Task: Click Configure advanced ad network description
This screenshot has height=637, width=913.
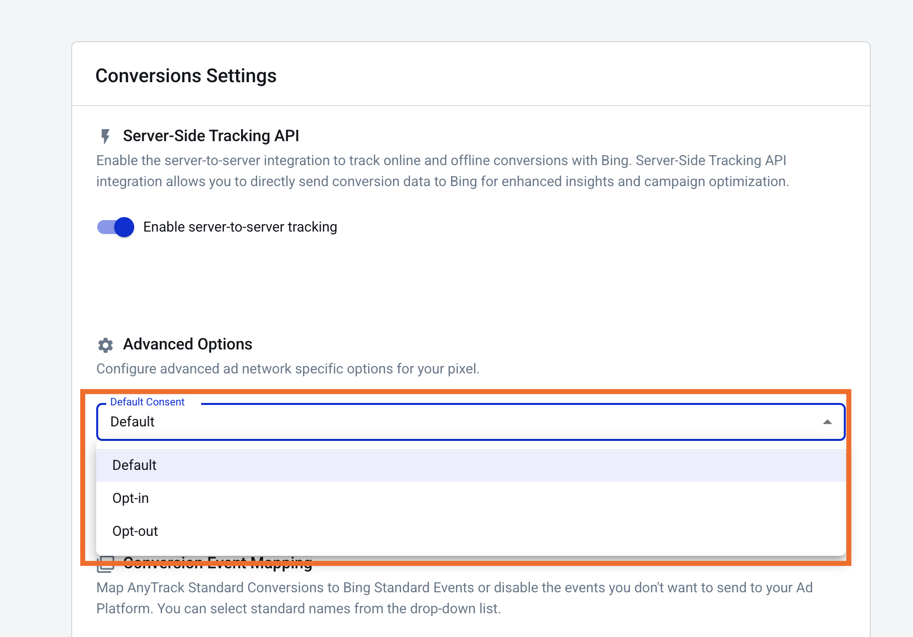Action: pos(288,369)
